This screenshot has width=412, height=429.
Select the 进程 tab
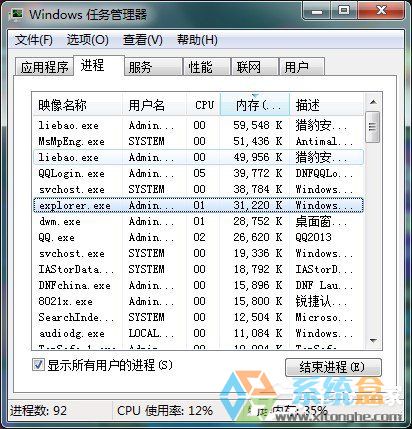(x=99, y=66)
